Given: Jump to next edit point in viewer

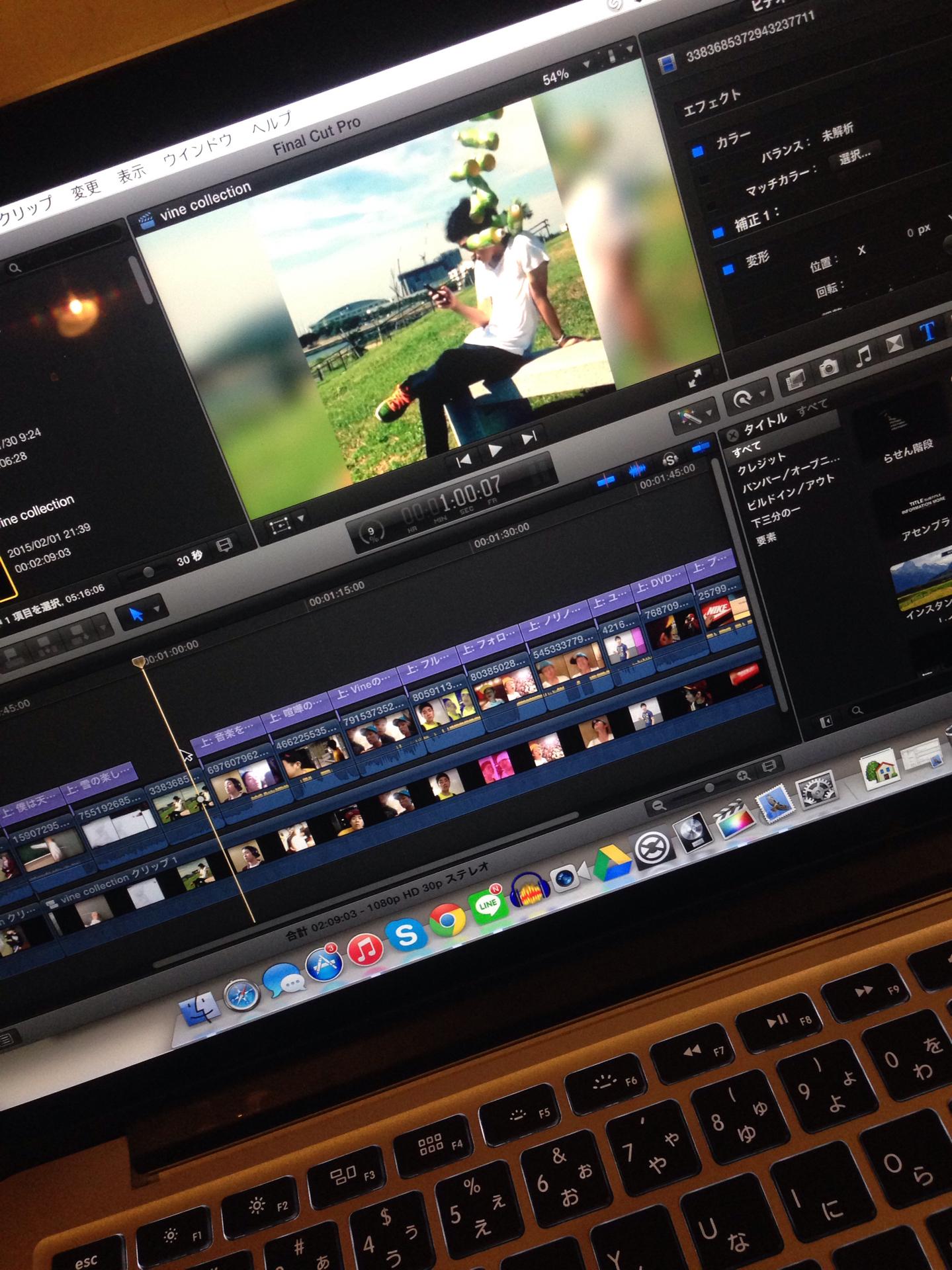Looking at the screenshot, I should pyautogui.click(x=529, y=439).
